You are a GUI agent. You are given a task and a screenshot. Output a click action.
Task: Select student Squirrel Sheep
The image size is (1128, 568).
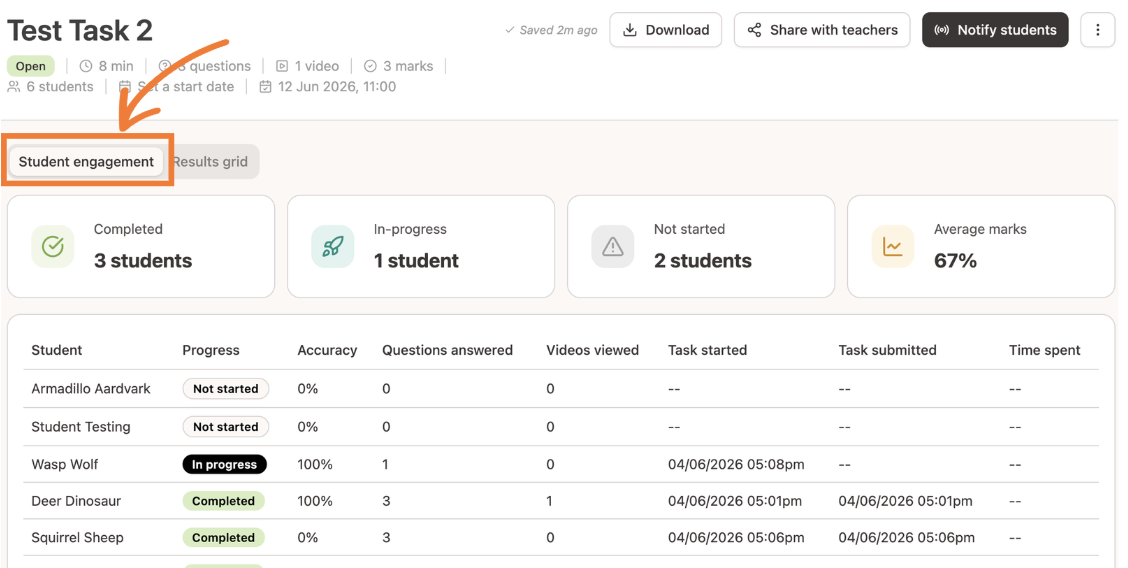pos(77,538)
